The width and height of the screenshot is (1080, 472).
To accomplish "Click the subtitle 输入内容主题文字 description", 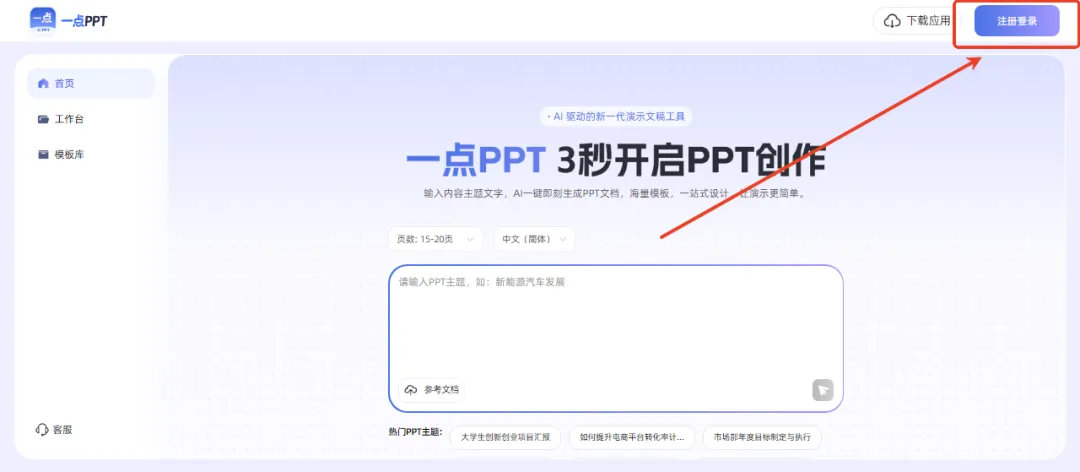I will [x=615, y=194].
